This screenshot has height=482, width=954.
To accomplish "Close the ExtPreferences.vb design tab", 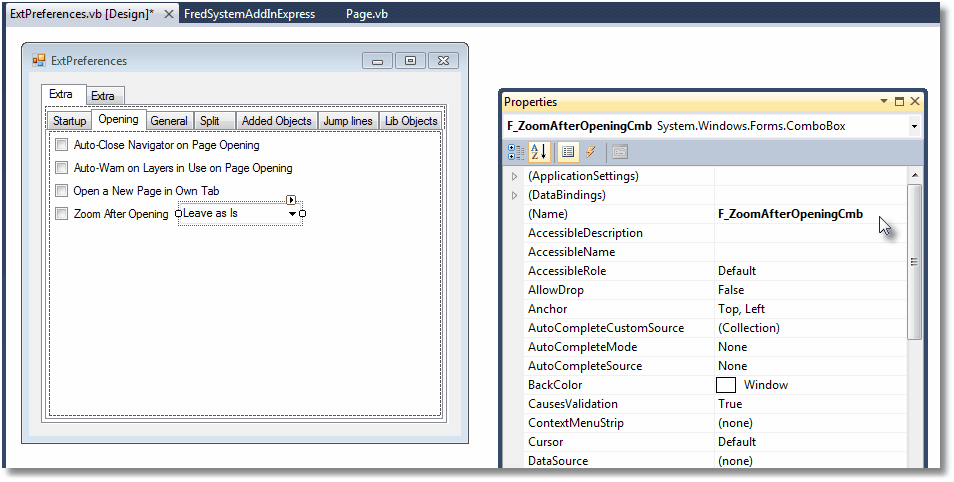I will tap(169, 14).
